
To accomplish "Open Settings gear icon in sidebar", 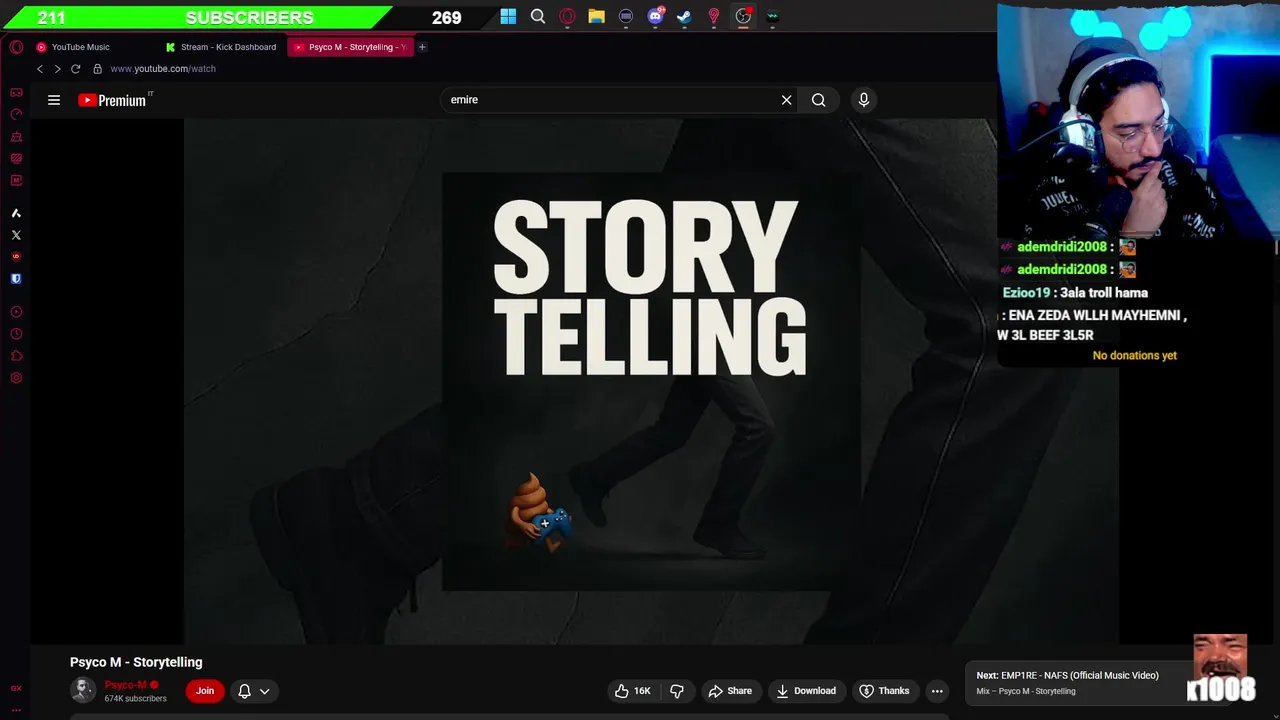I will tap(16, 378).
